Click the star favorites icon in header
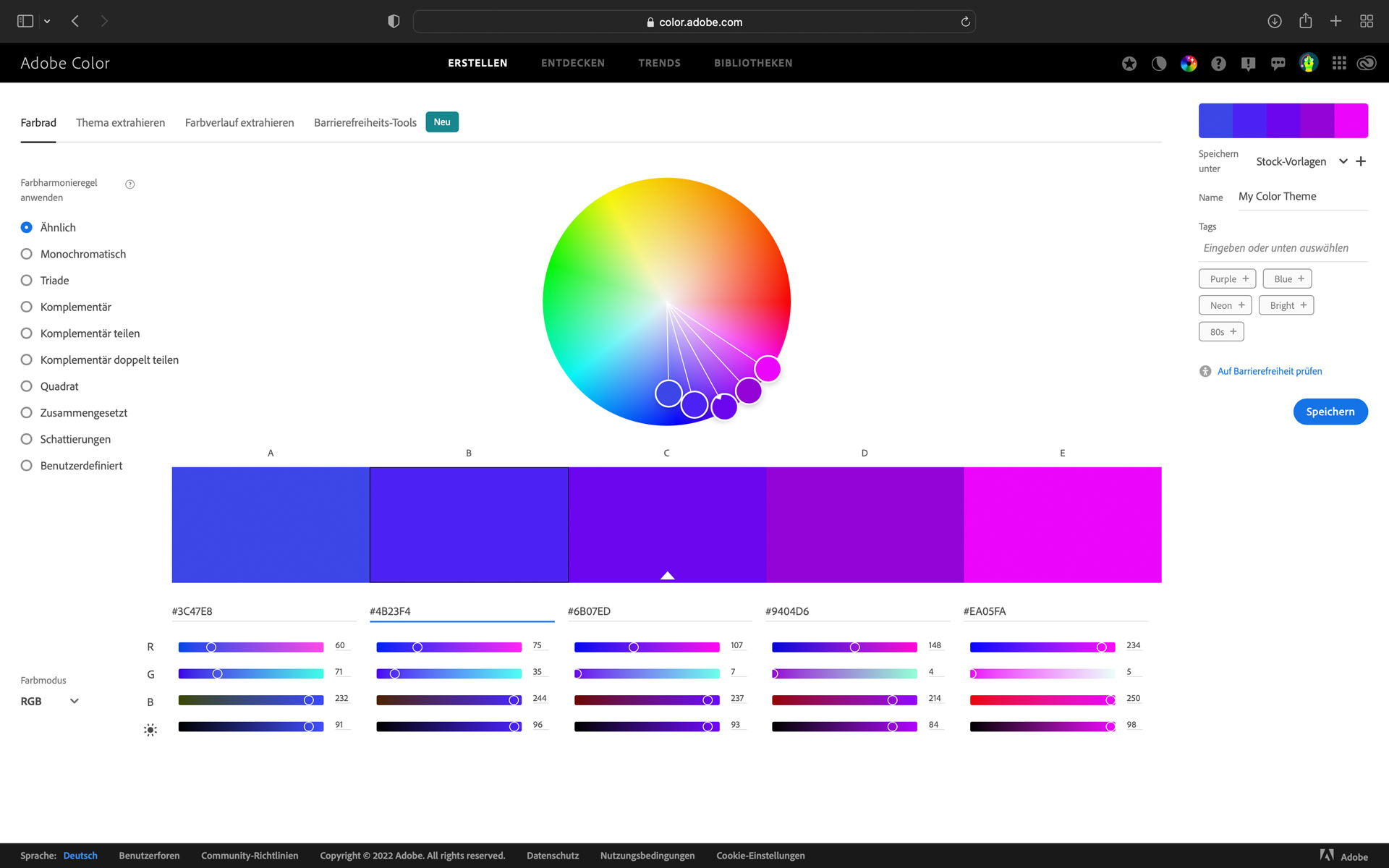The width and height of the screenshot is (1389, 868). [1129, 64]
